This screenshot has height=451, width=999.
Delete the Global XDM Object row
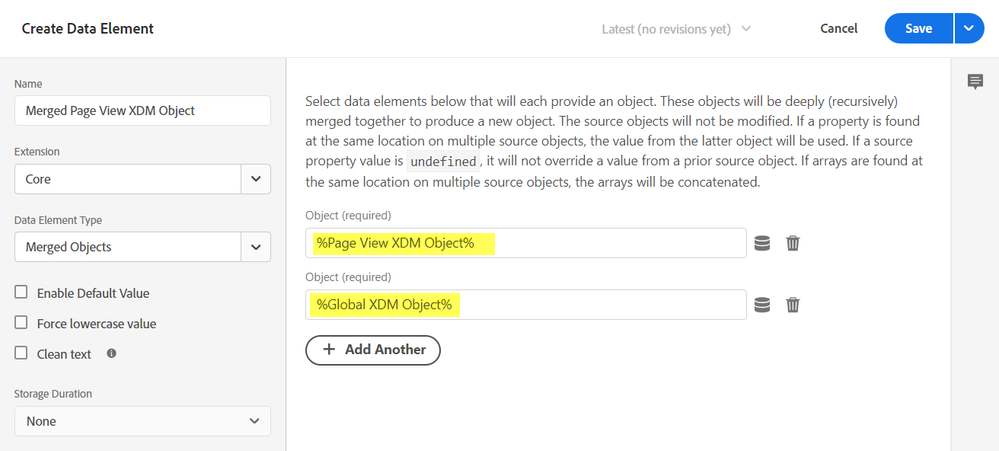[793, 305]
